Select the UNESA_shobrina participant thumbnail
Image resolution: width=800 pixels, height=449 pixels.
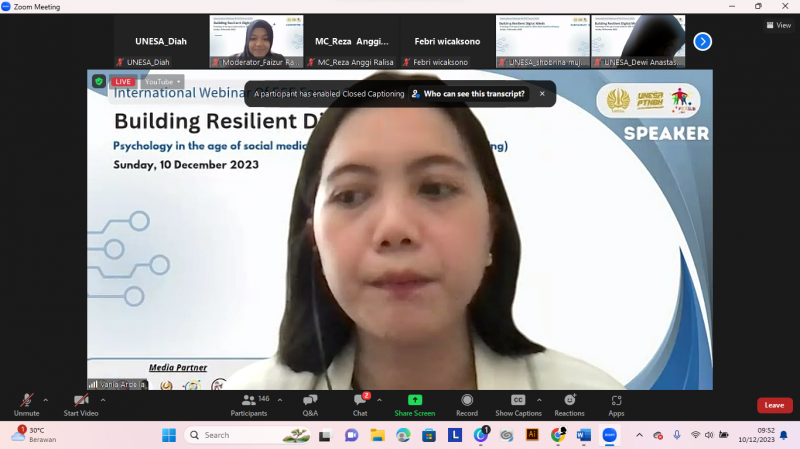542,41
